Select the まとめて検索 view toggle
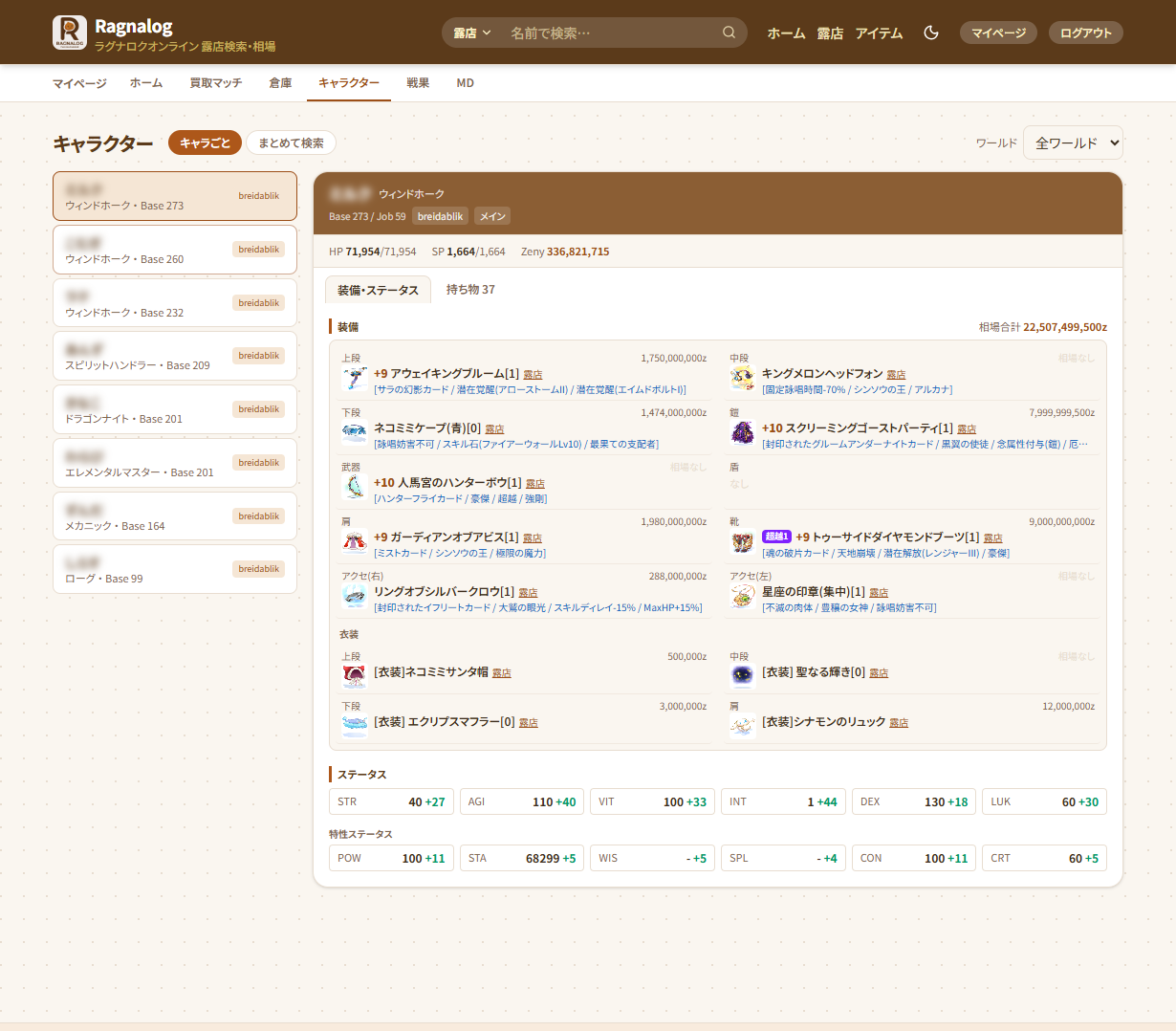Viewport: 1176px width, 1031px height. [x=291, y=143]
